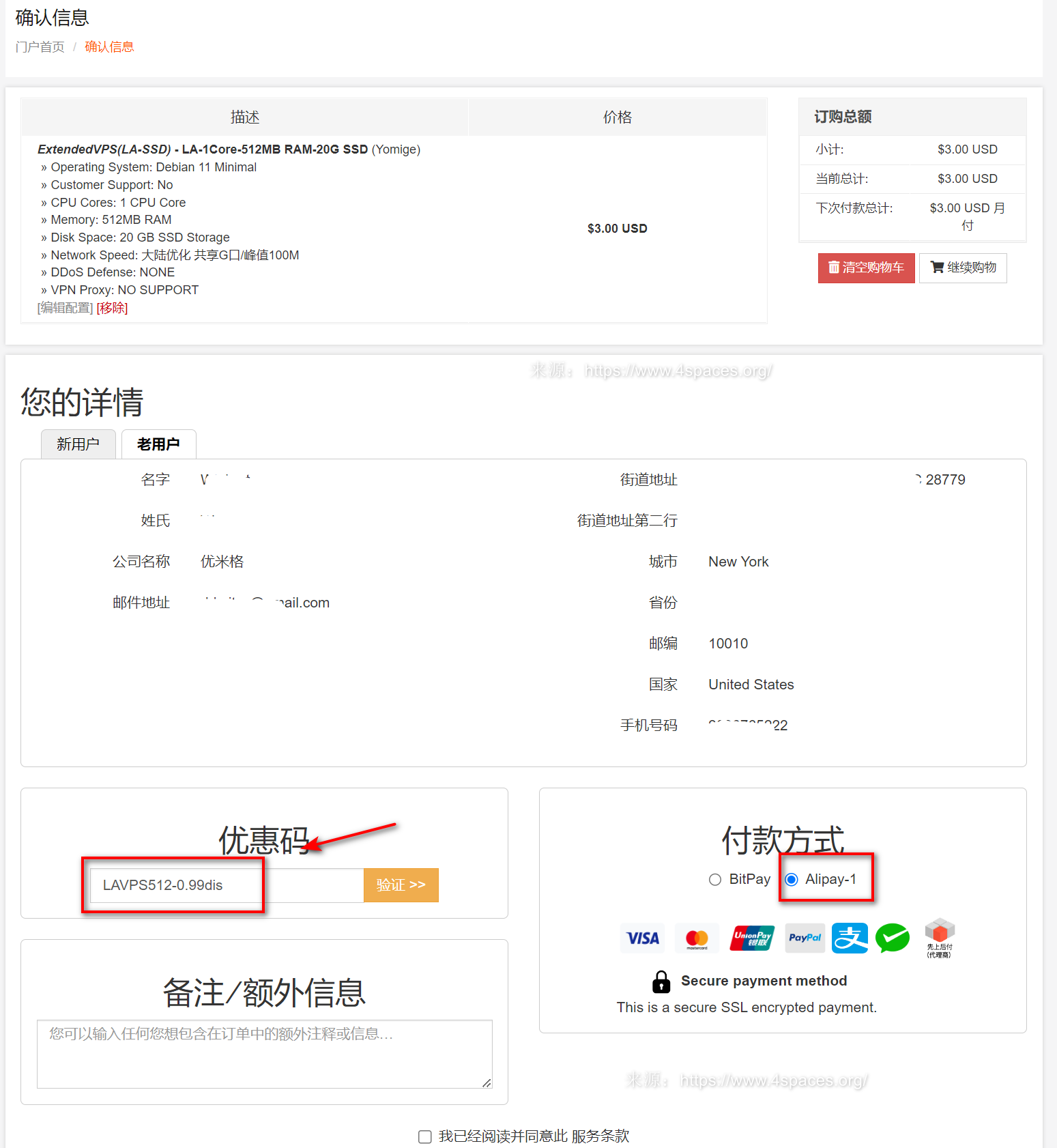Open the 编辑配置 link
This screenshot has height=1148, width=1057.
point(65,308)
